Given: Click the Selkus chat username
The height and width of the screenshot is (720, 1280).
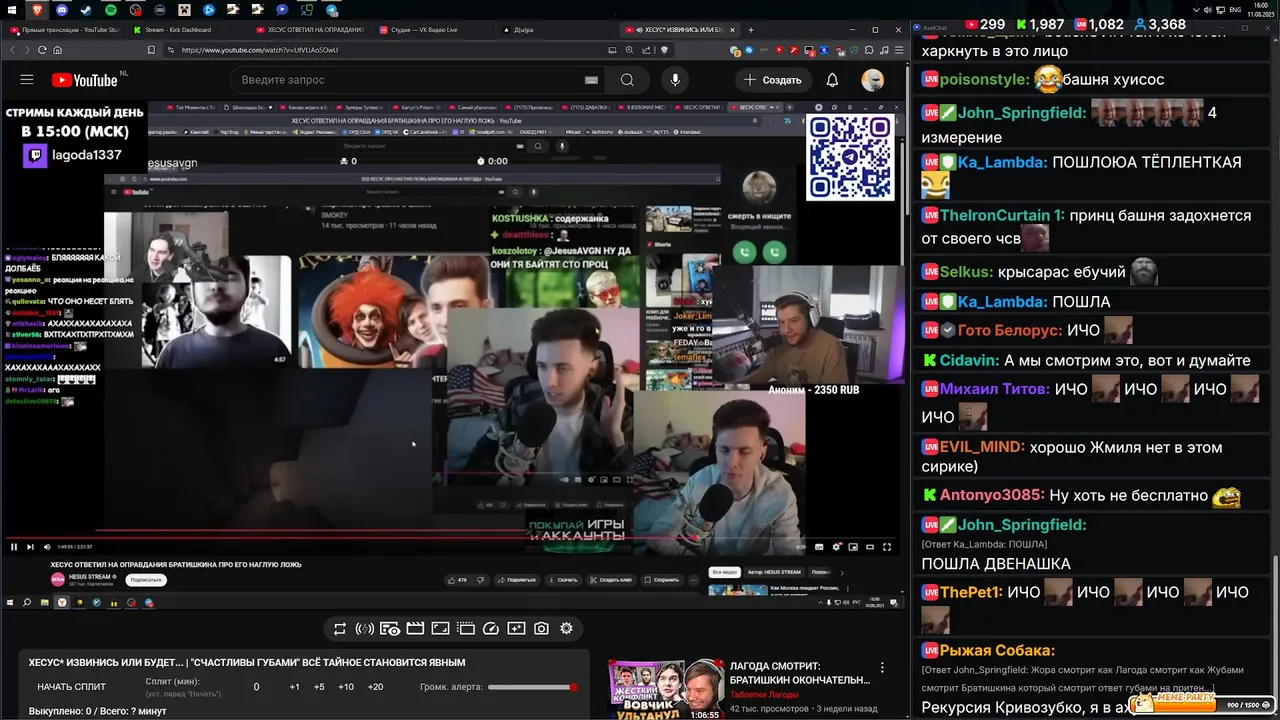Looking at the screenshot, I should pos(968,272).
